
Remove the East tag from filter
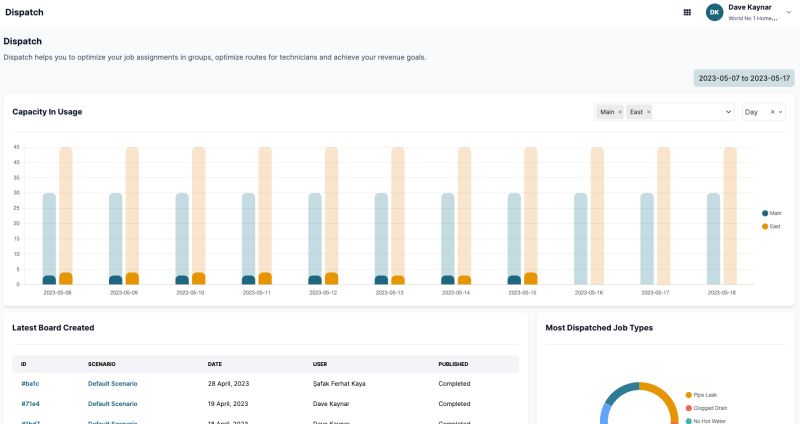[648, 112]
